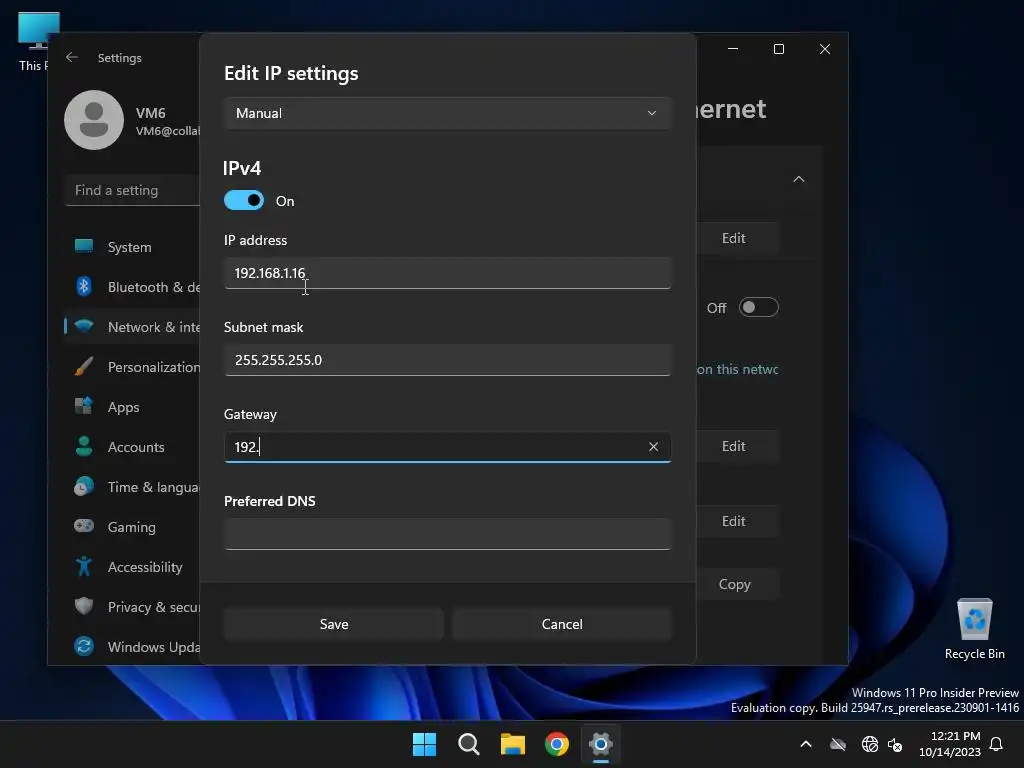Click the Bluetooth icon in sidebar
This screenshot has width=1024, height=768.
coord(84,286)
